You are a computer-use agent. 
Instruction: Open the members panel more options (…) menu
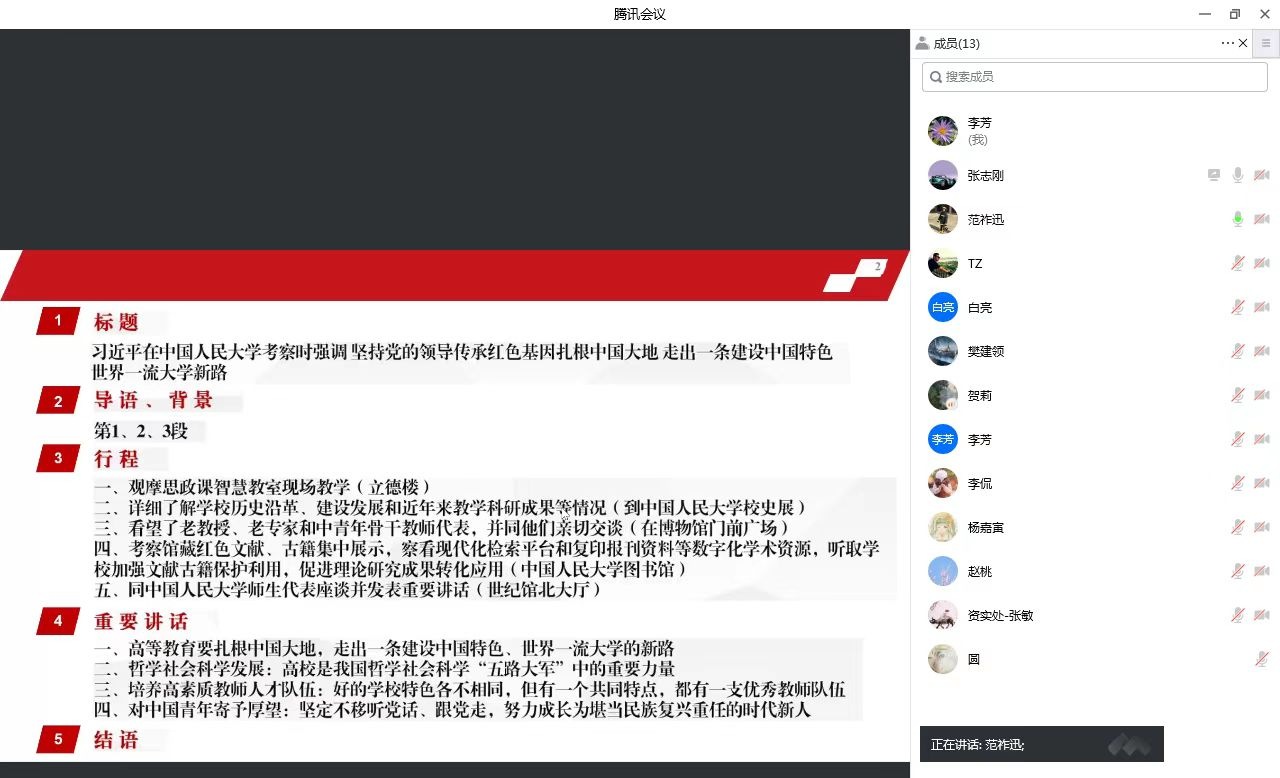pyautogui.click(x=1227, y=43)
